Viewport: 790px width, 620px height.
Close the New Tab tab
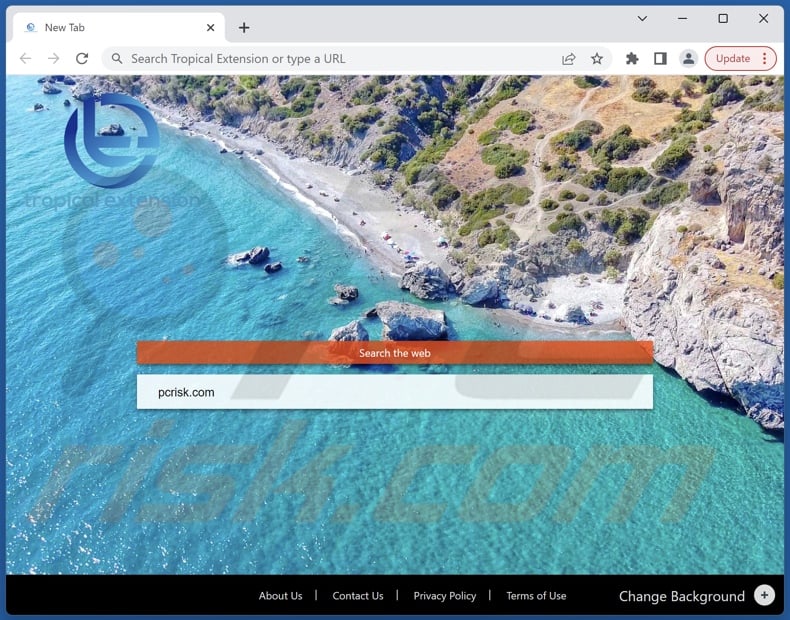tap(211, 28)
